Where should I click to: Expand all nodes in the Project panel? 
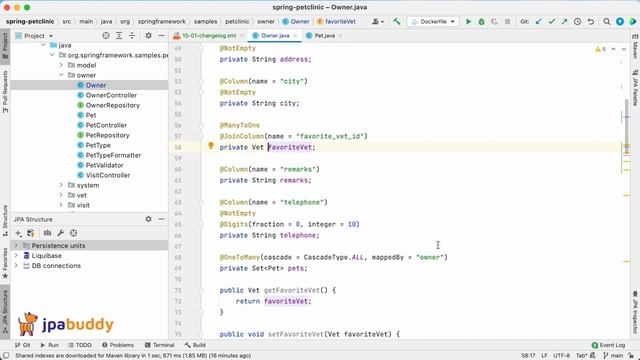click(119, 36)
